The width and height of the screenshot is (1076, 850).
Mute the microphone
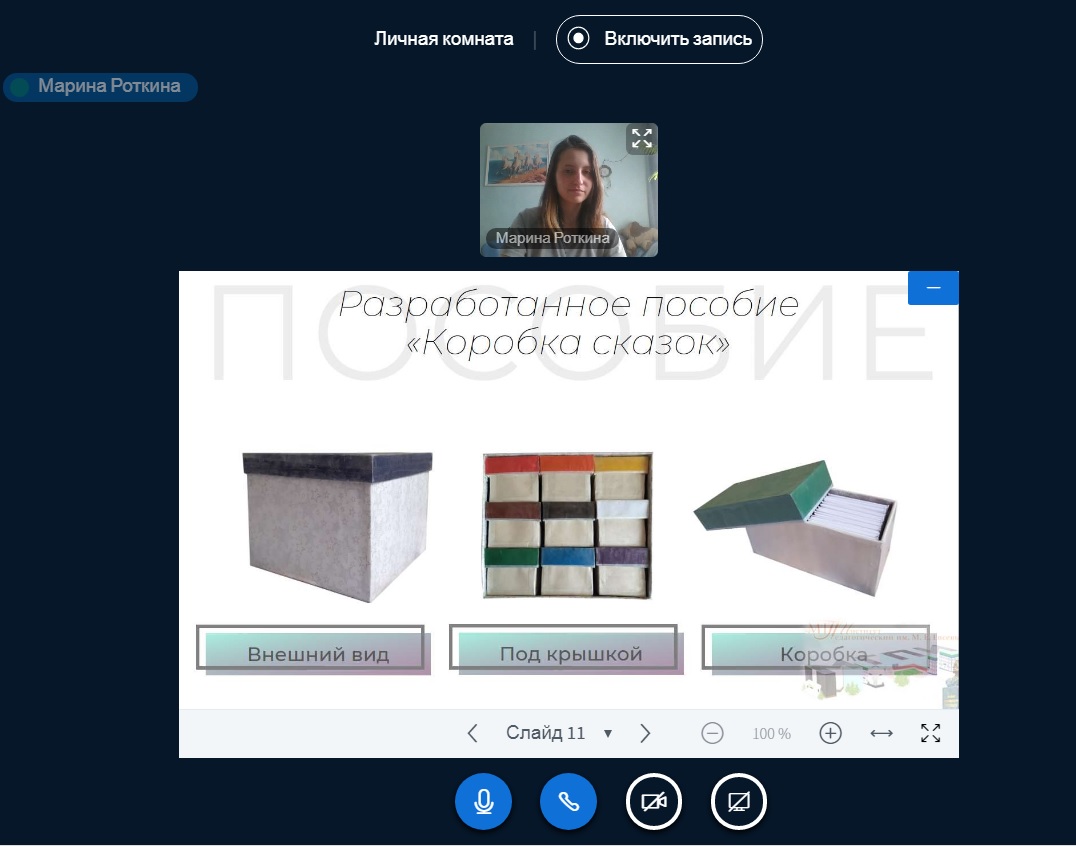pyautogui.click(x=483, y=802)
